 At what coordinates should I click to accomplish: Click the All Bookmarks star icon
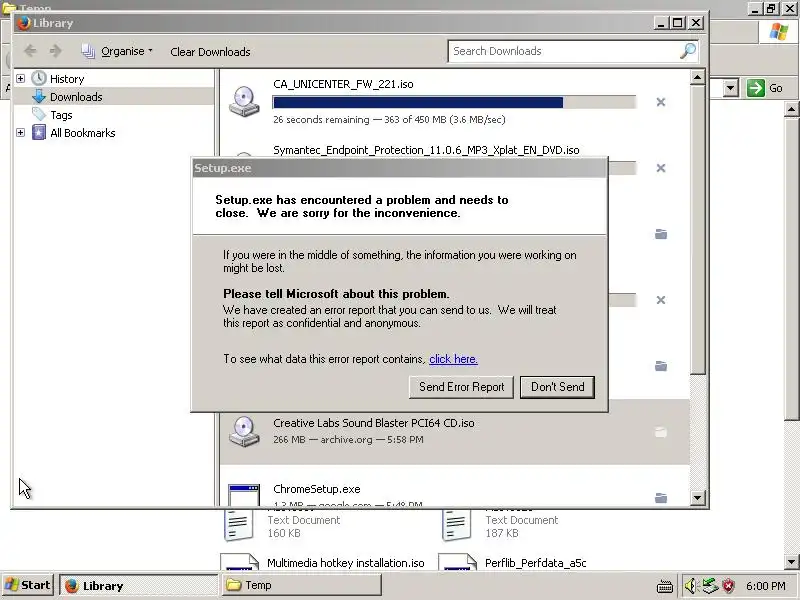pos(39,133)
